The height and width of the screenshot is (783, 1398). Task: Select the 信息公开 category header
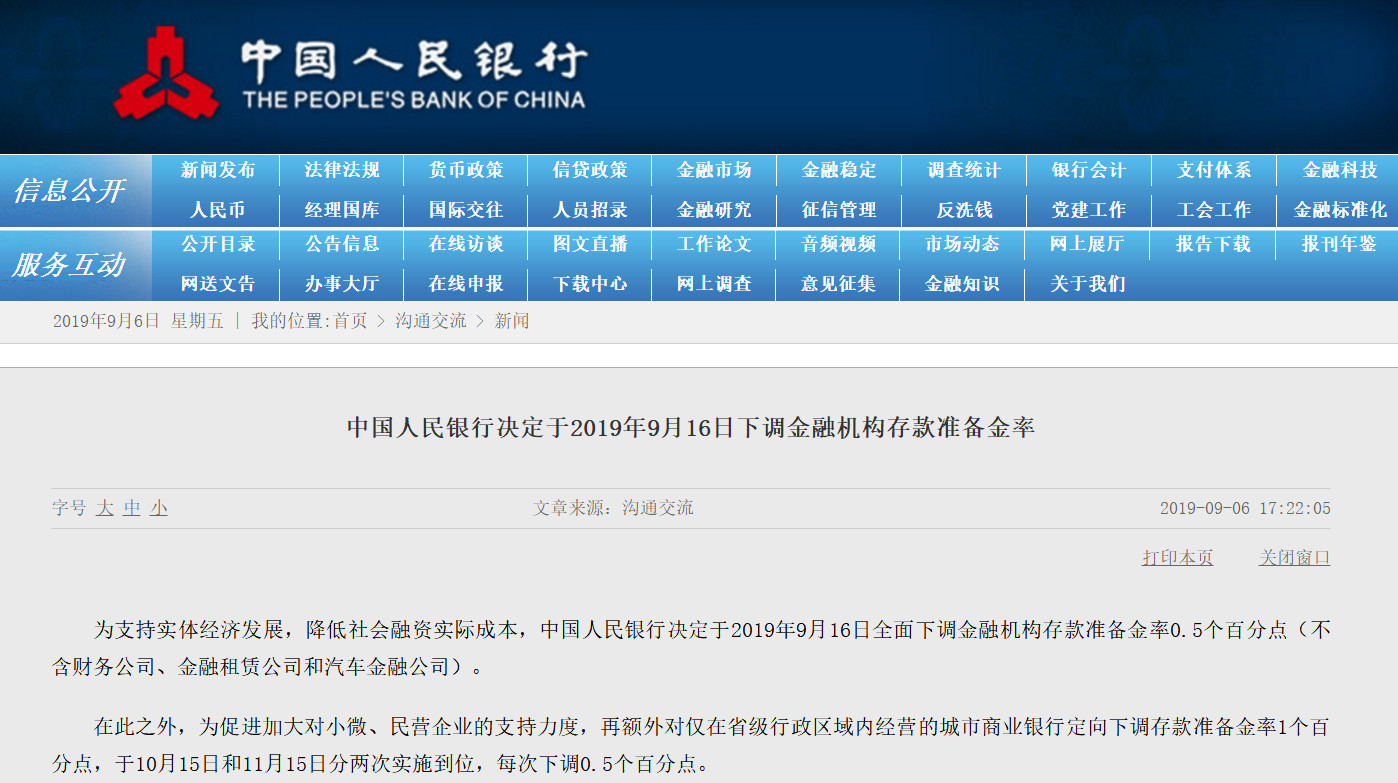(69, 191)
